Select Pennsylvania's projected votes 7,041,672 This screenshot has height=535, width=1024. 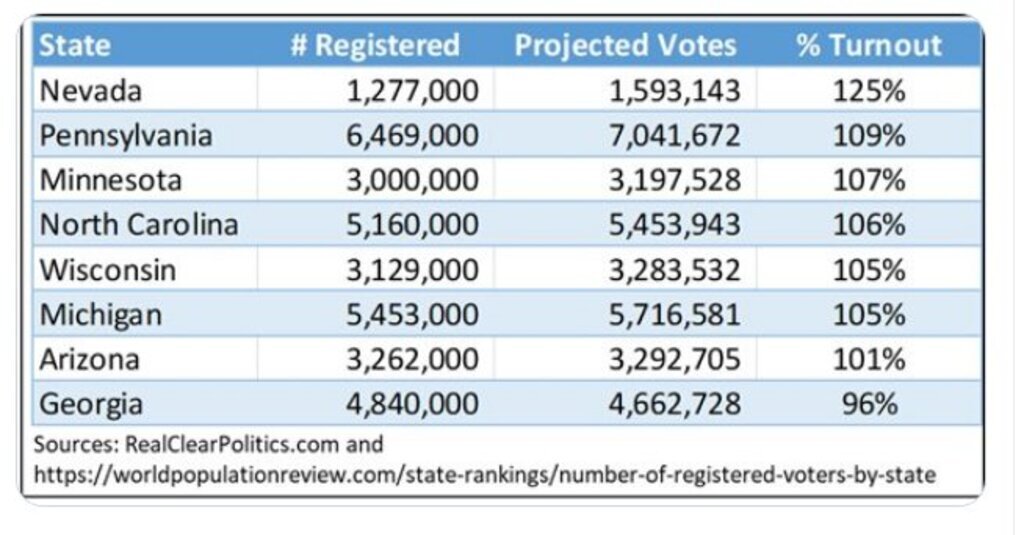pyautogui.click(x=676, y=135)
